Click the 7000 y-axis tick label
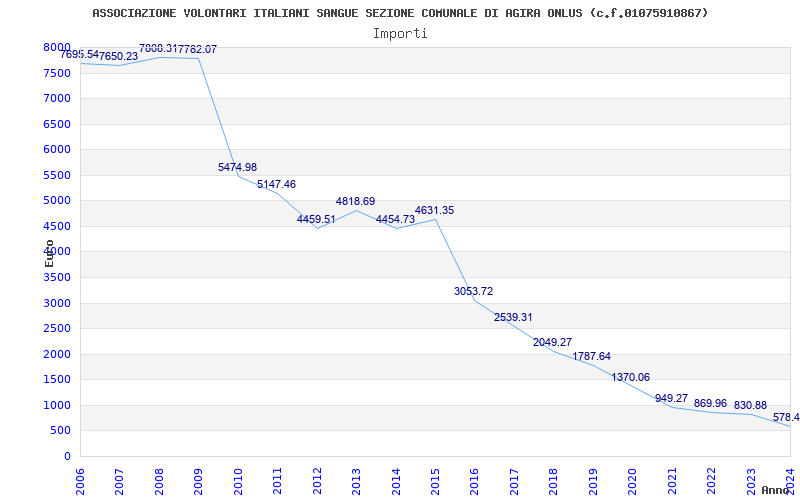Viewport: 800px width, 500px height. click(x=57, y=98)
